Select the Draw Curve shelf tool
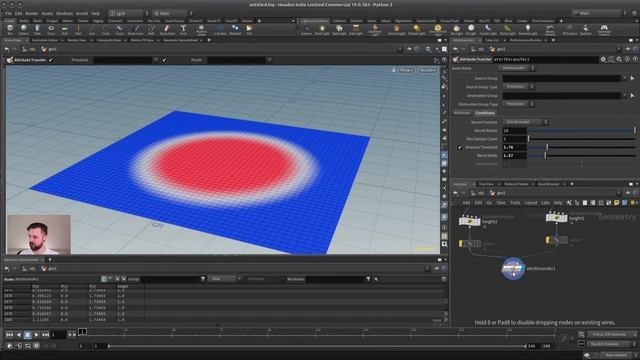Image resolution: width=640 pixels, height=360 pixels. [136, 29]
